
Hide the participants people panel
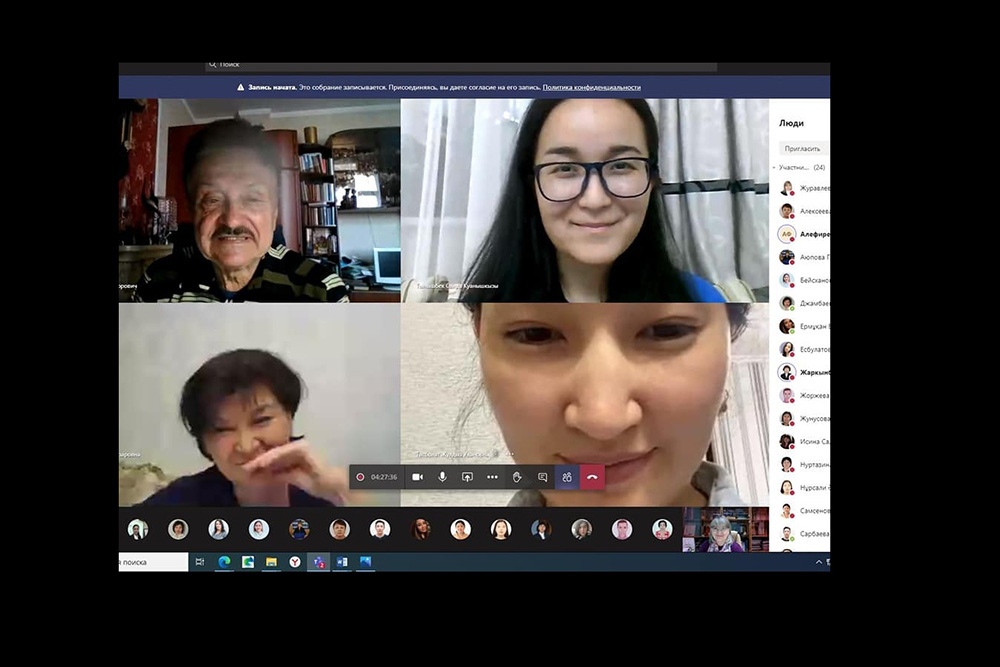567,477
